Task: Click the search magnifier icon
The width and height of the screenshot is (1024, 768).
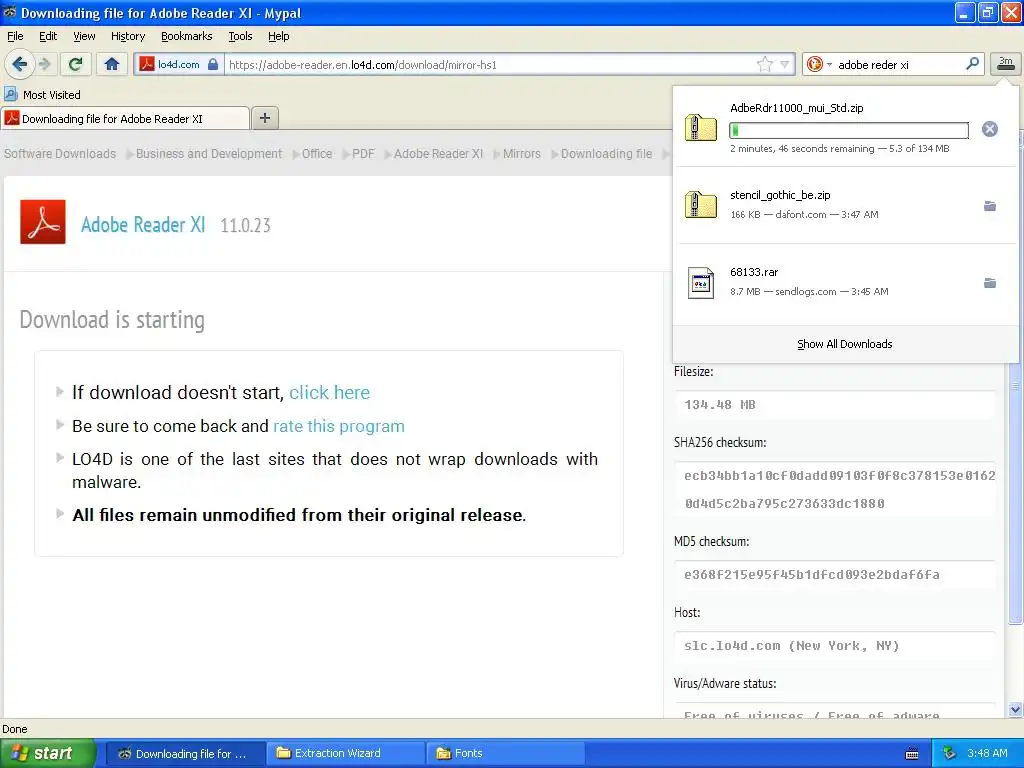Action: (972, 64)
